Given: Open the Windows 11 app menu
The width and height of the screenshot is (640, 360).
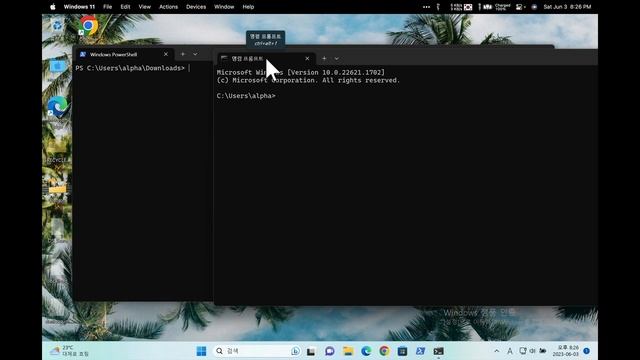Looking at the screenshot, I should click(x=79, y=7).
